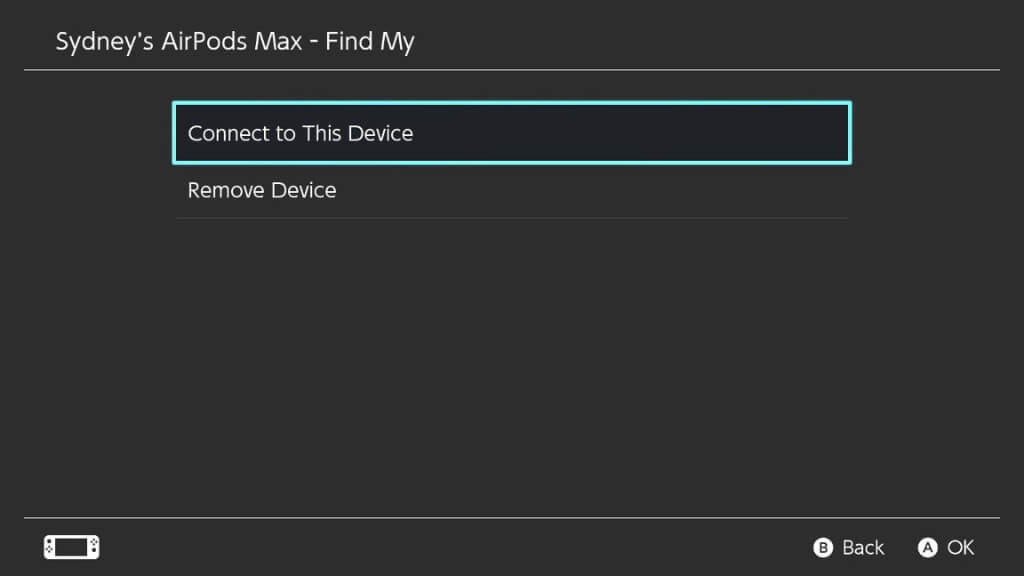Viewport: 1024px width, 576px height.
Task: Tap the handheld controller status icon
Action: (x=71, y=547)
